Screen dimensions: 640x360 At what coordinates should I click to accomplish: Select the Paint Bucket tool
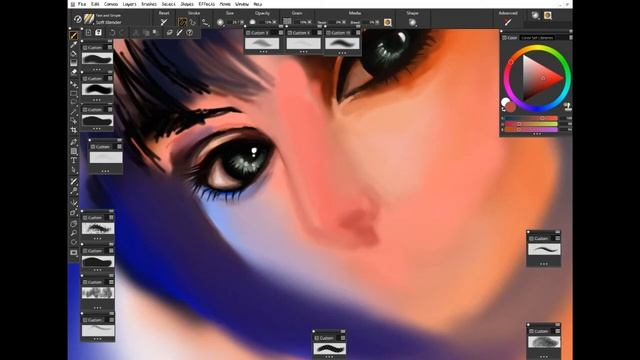73,53
